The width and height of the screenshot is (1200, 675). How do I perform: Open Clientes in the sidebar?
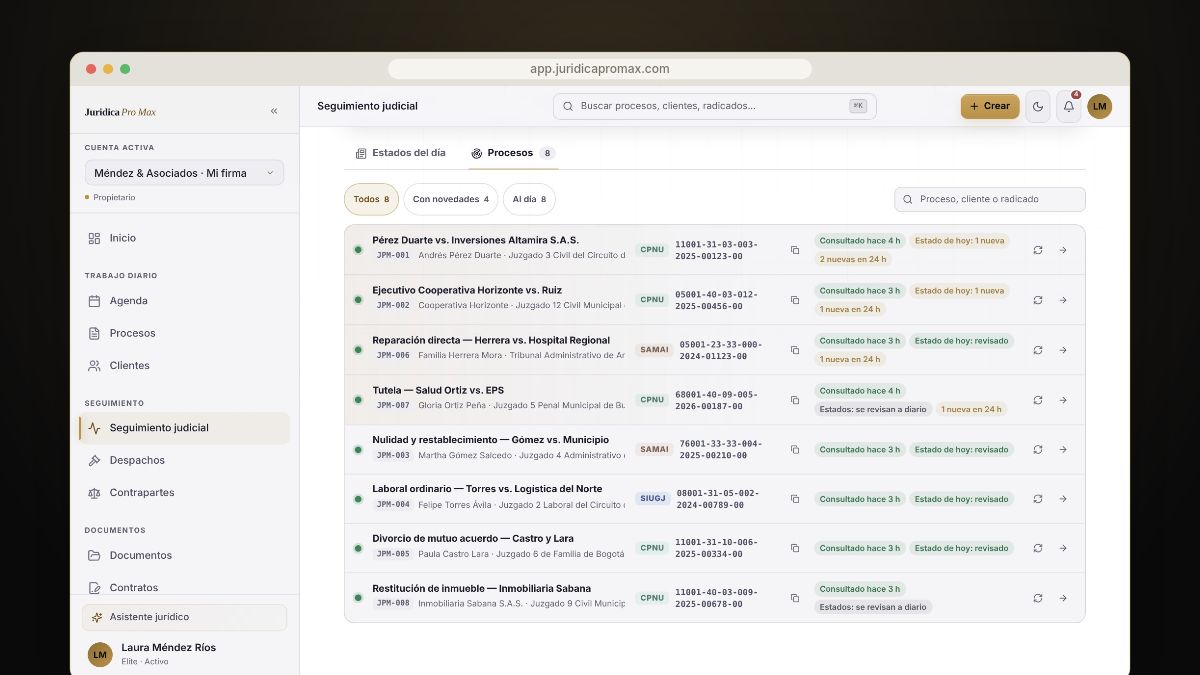184,365
